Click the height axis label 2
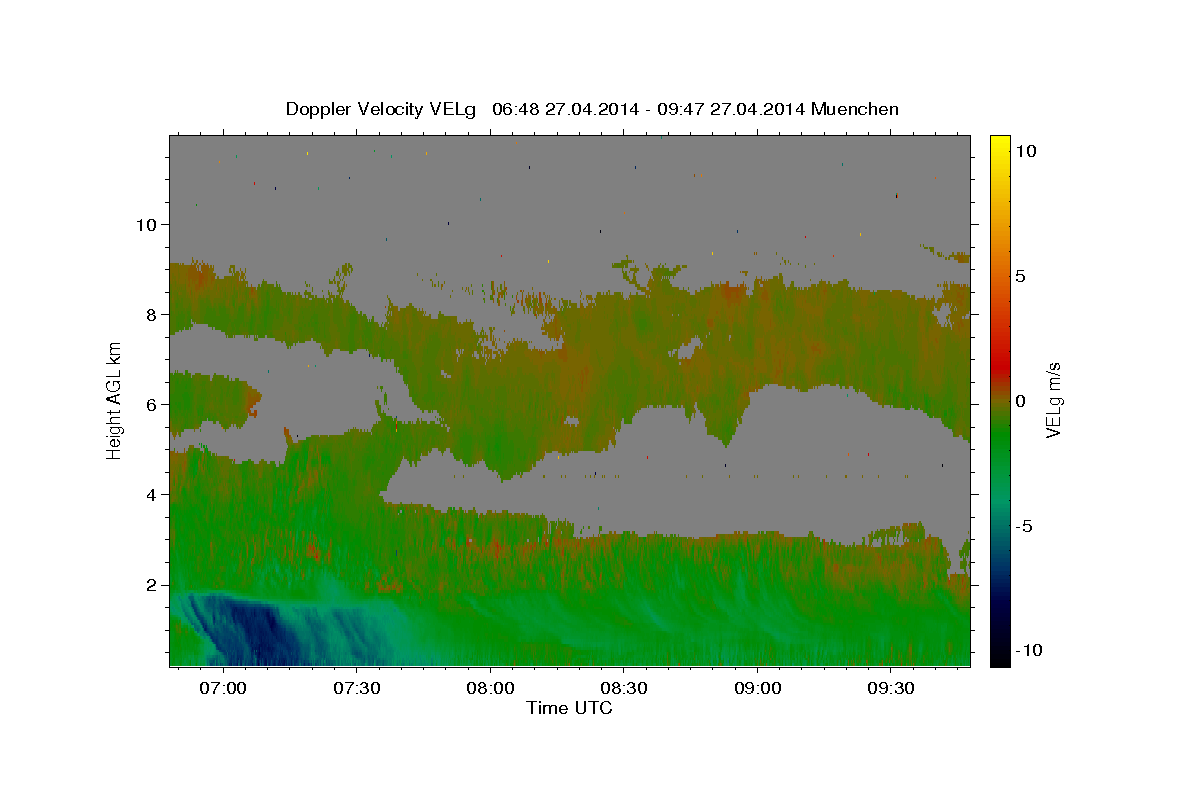Screen dimensions: 1200x800 pos(150,584)
